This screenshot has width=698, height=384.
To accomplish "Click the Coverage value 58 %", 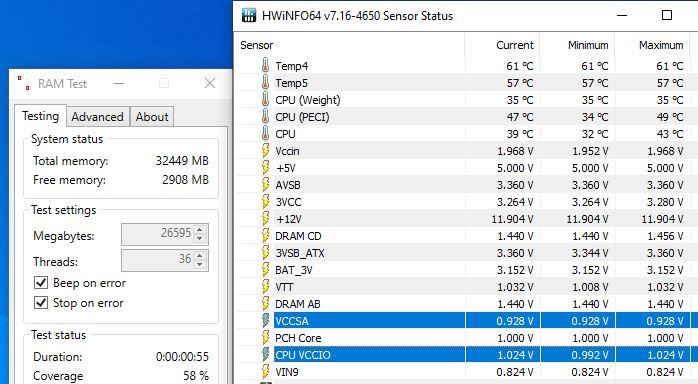I will [196, 376].
